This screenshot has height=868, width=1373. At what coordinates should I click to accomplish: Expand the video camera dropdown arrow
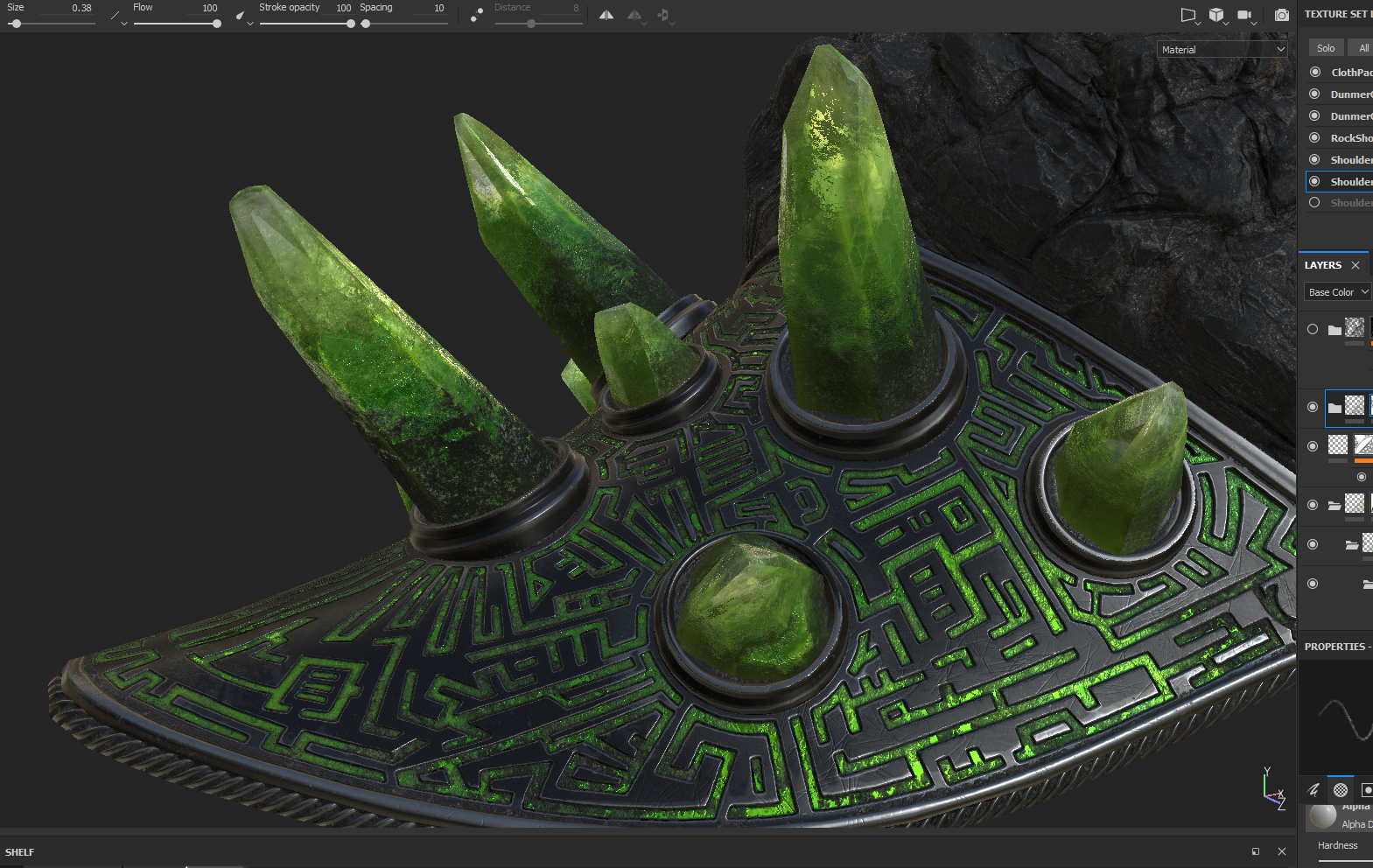point(1254,24)
